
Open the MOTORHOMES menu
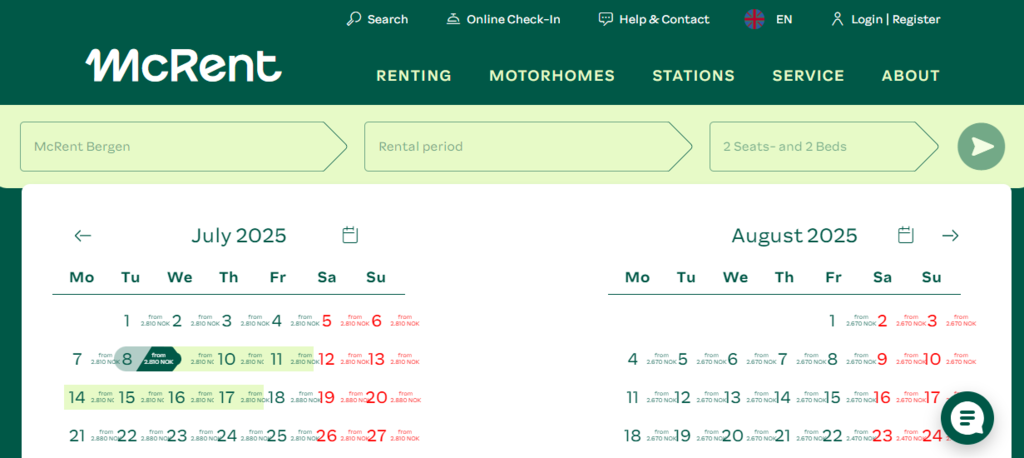tap(552, 76)
